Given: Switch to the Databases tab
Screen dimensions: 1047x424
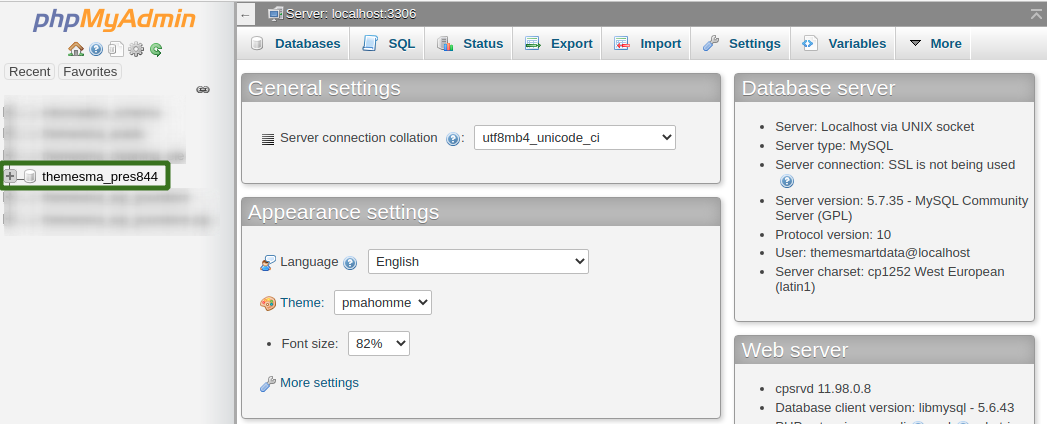Looking at the screenshot, I should pyautogui.click(x=295, y=43).
